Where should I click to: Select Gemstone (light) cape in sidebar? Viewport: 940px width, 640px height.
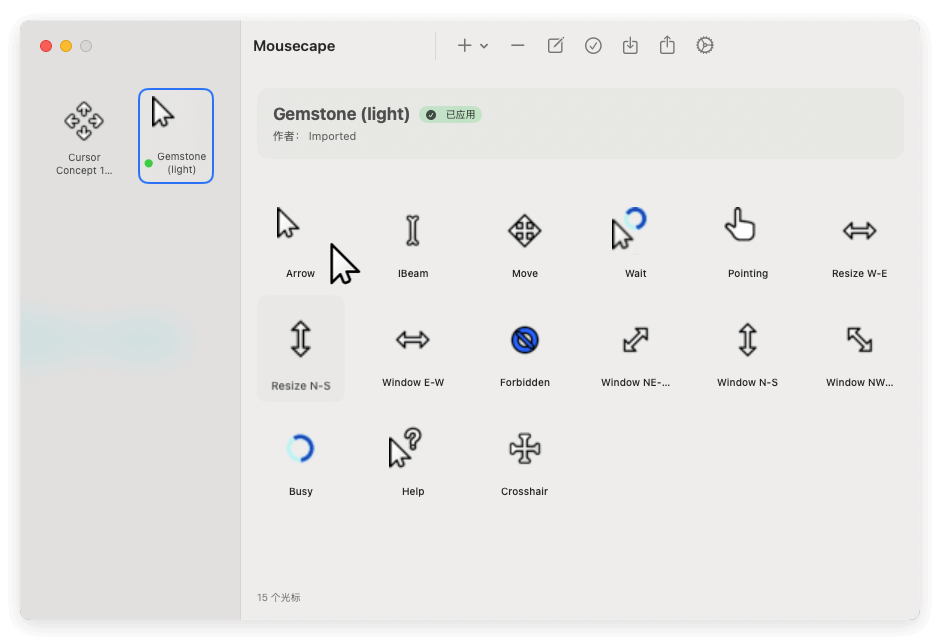click(176, 137)
